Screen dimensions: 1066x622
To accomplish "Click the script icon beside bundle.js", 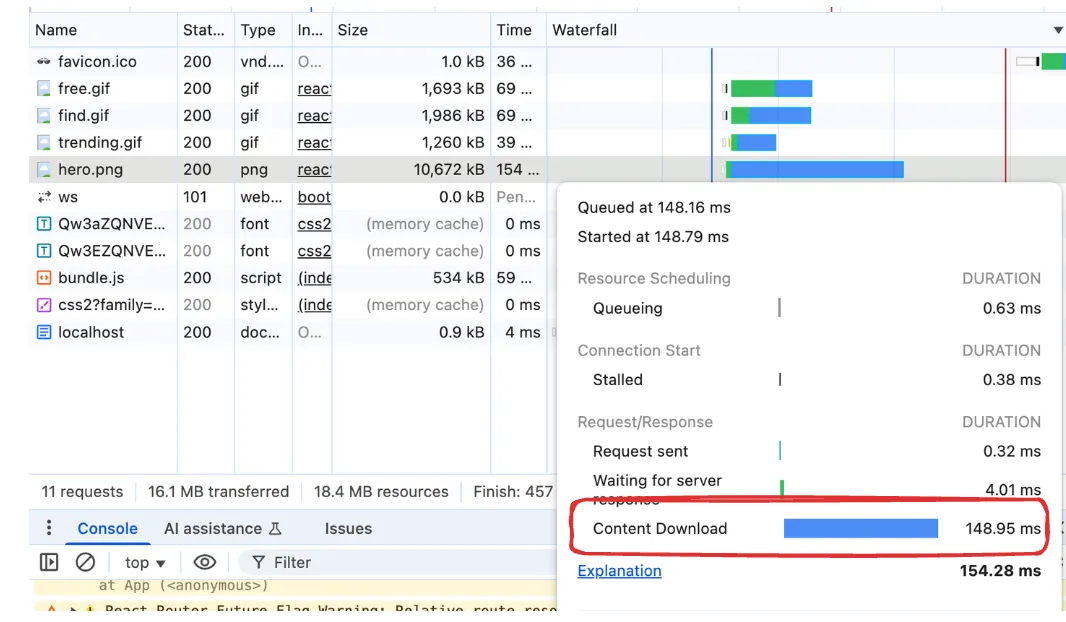I will pyautogui.click(x=43, y=278).
